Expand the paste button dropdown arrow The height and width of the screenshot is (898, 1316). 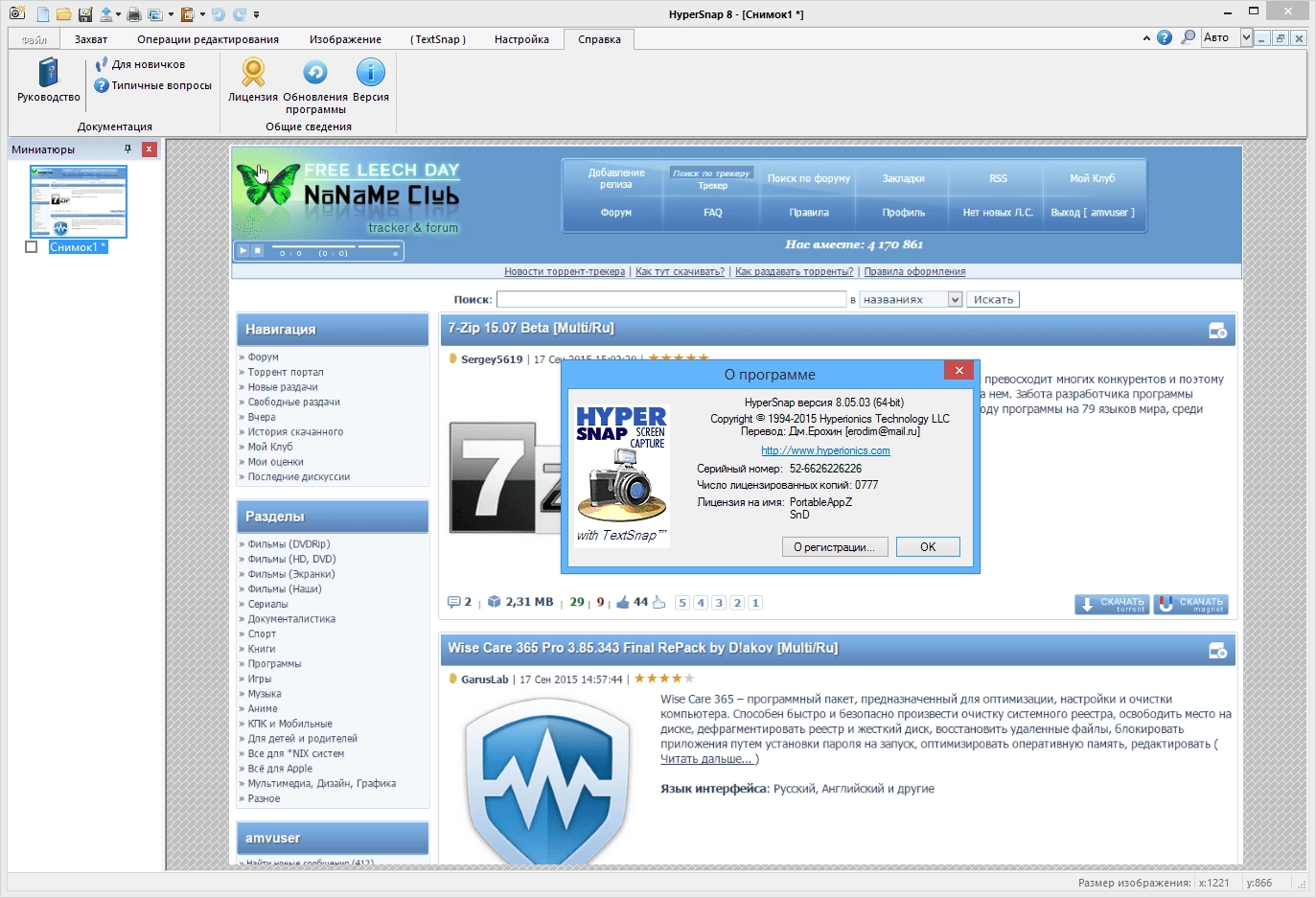pos(202,14)
